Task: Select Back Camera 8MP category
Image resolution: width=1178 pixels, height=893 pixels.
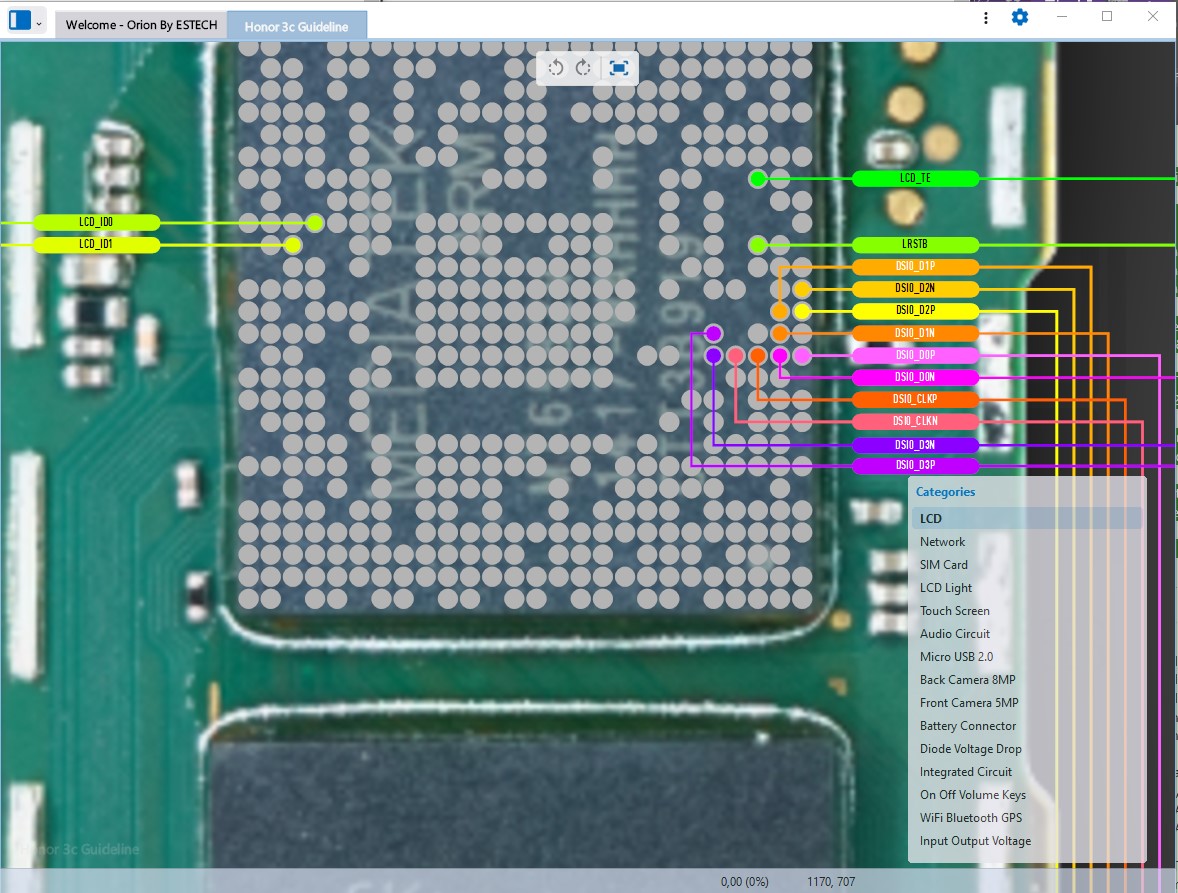Action: (x=967, y=680)
